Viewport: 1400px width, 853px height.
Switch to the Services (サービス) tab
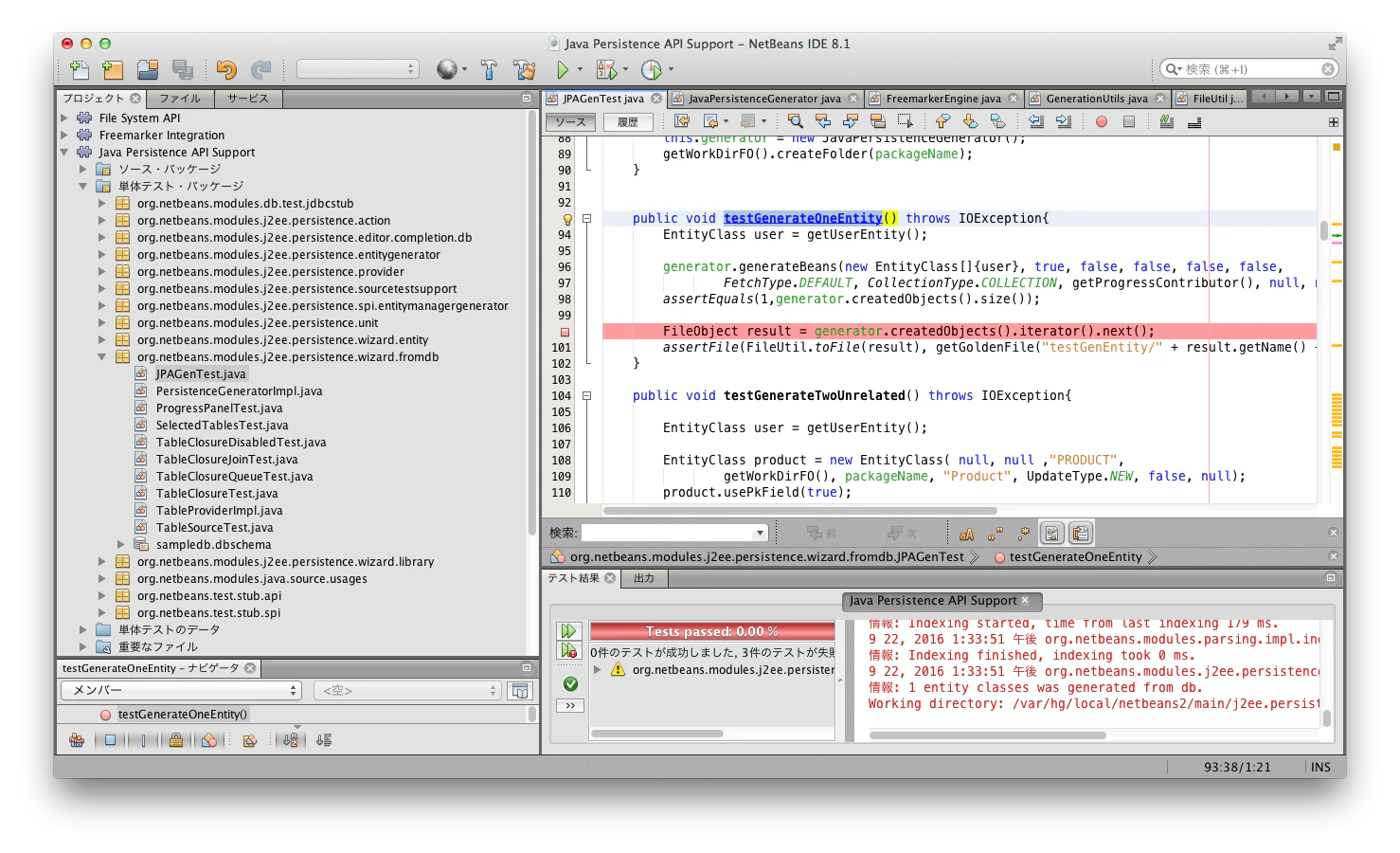pos(247,99)
